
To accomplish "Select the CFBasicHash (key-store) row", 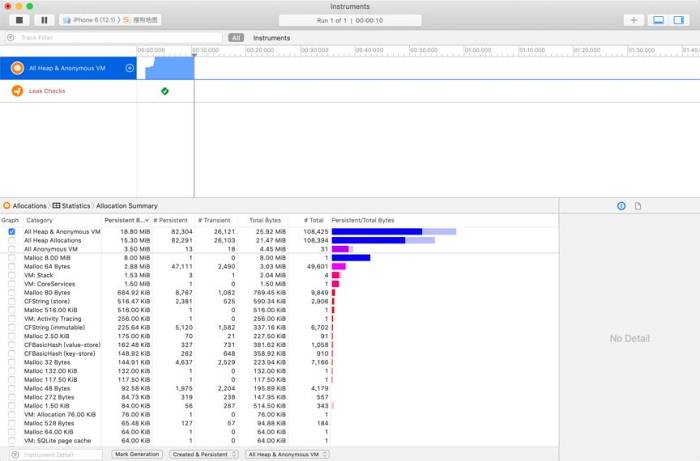I will click(x=279, y=353).
